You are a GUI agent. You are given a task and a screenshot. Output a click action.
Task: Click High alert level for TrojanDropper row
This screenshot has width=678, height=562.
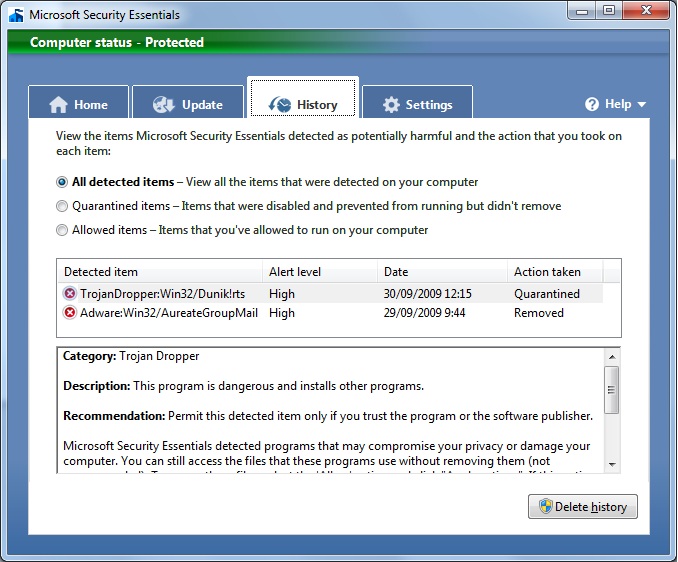tap(281, 294)
